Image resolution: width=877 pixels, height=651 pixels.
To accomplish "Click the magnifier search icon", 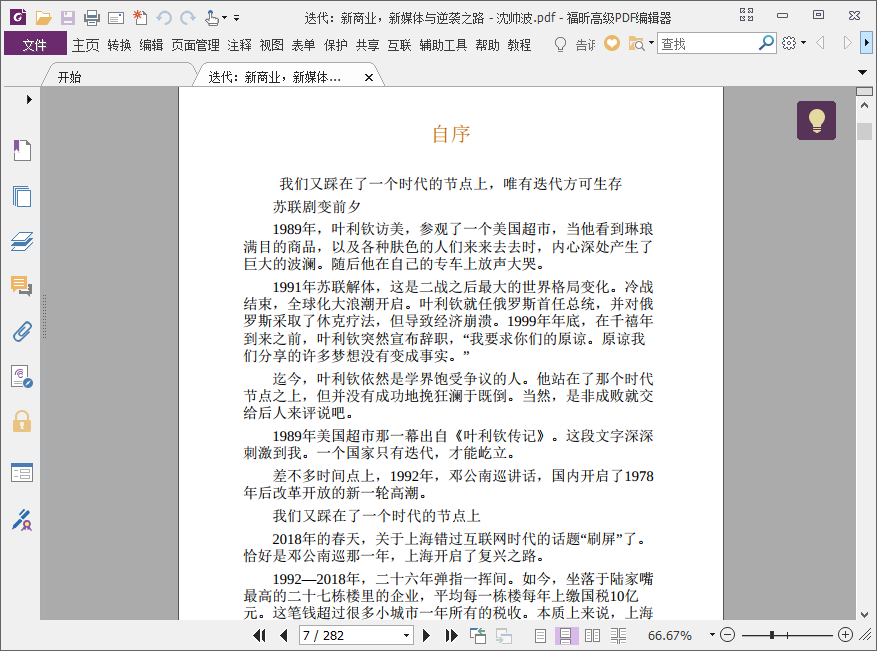I will 766,43.
